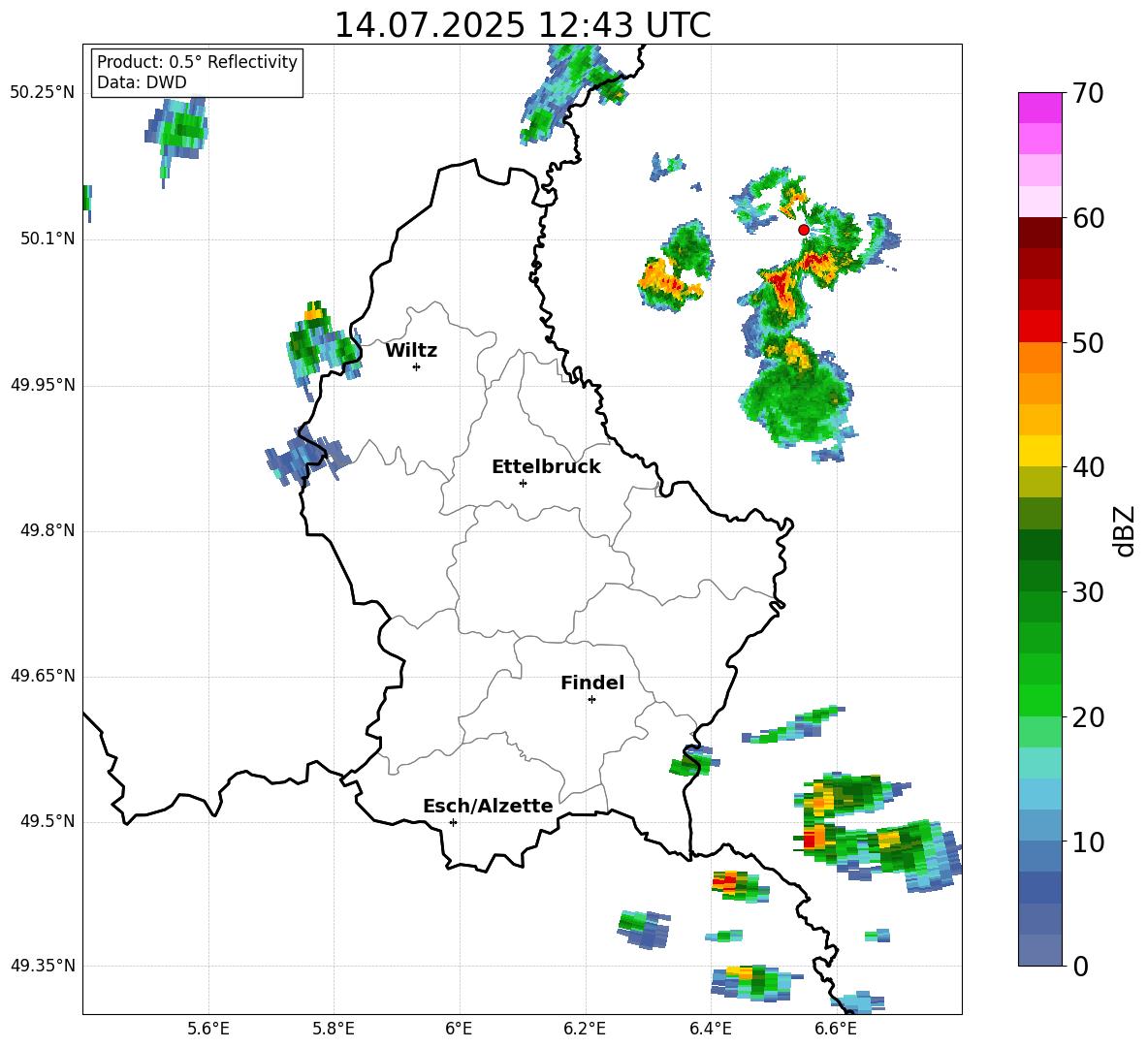The image size is (1148, 1048).
Task: Click the dark maroon swatch below 60
Action: [x=1039, y=233]
